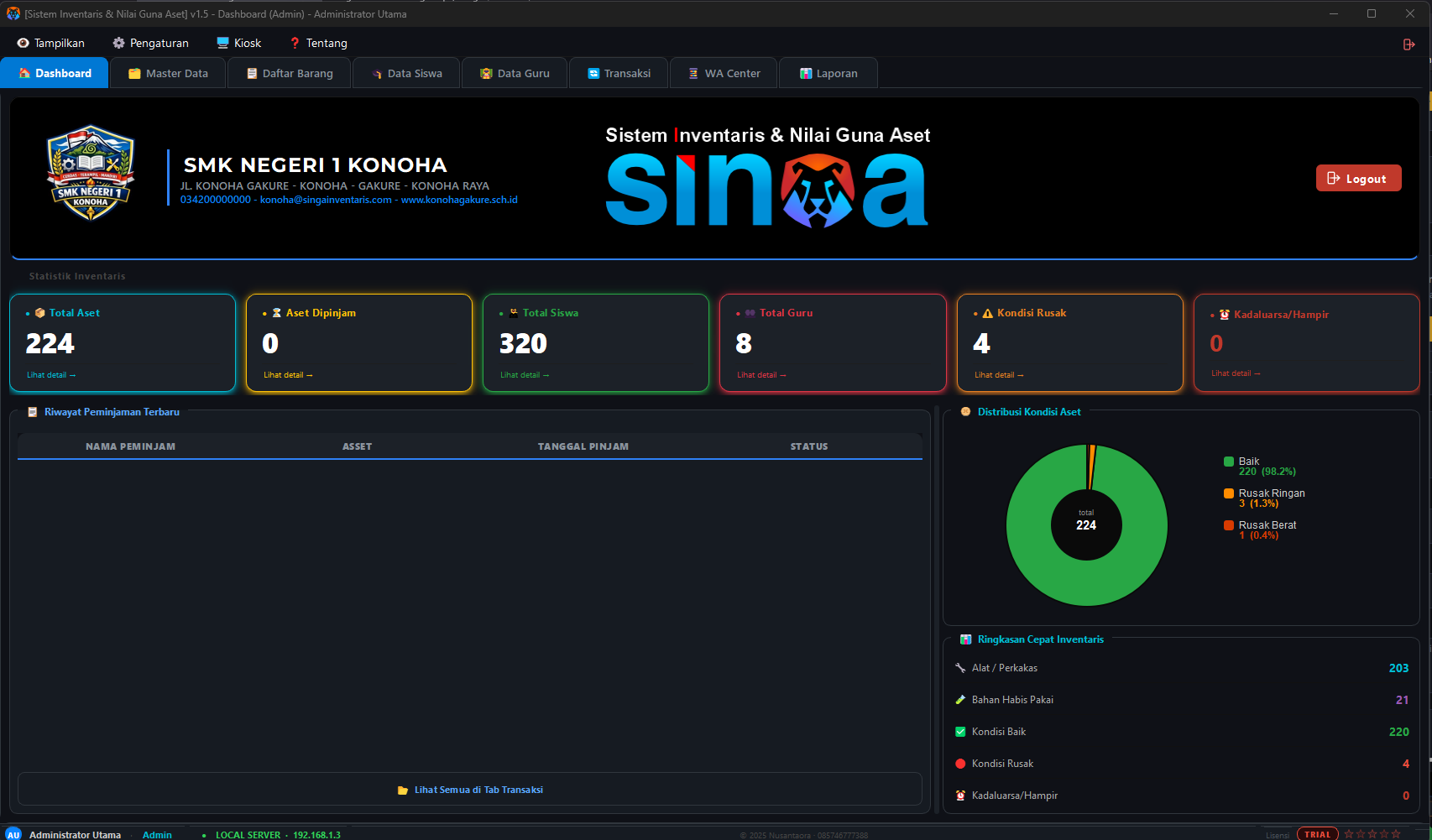
Task: Click the AU avatar in status bar
Action: pos(13,834)
